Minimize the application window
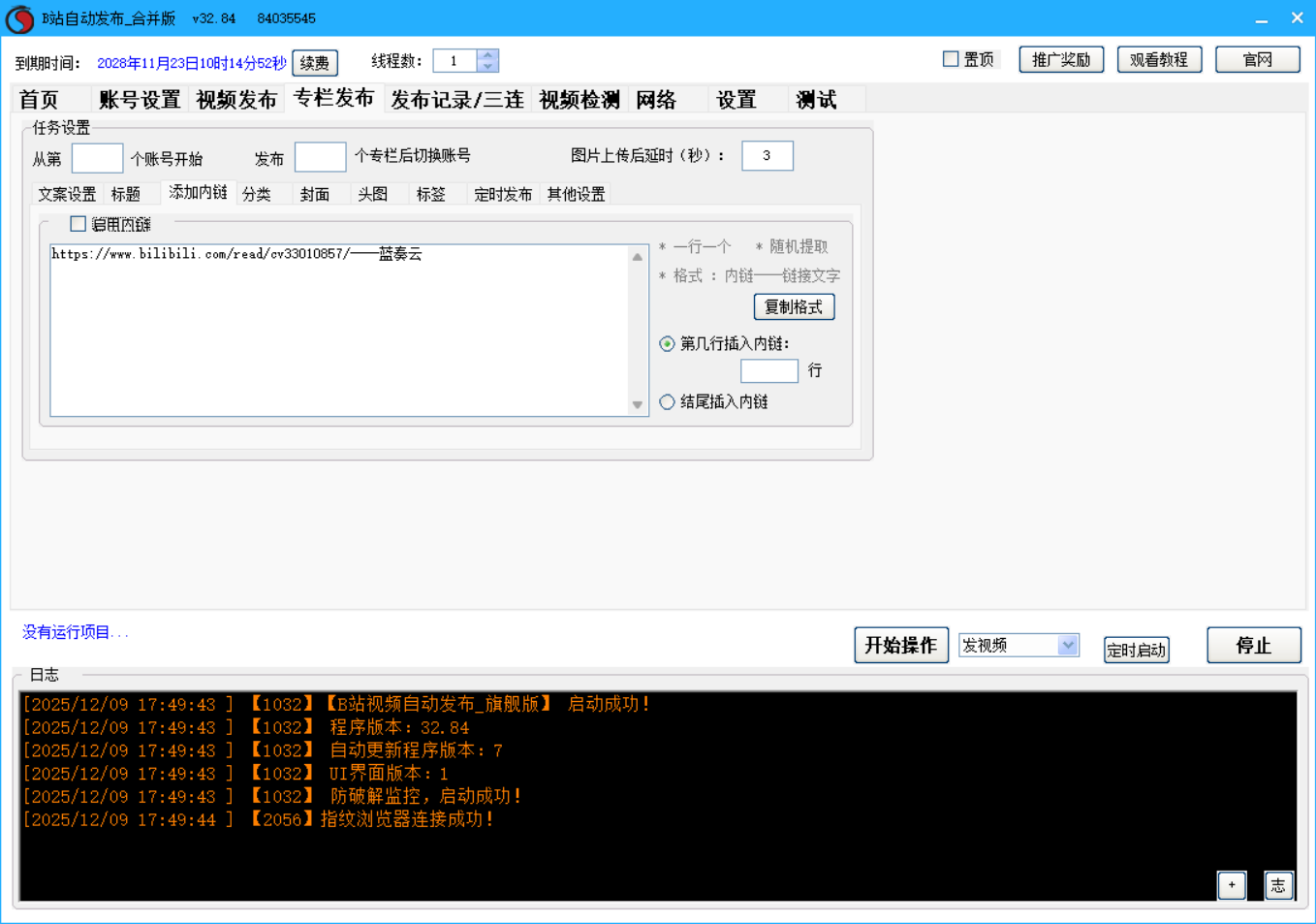The image size is (1316, 924). tap(1261, 18)
